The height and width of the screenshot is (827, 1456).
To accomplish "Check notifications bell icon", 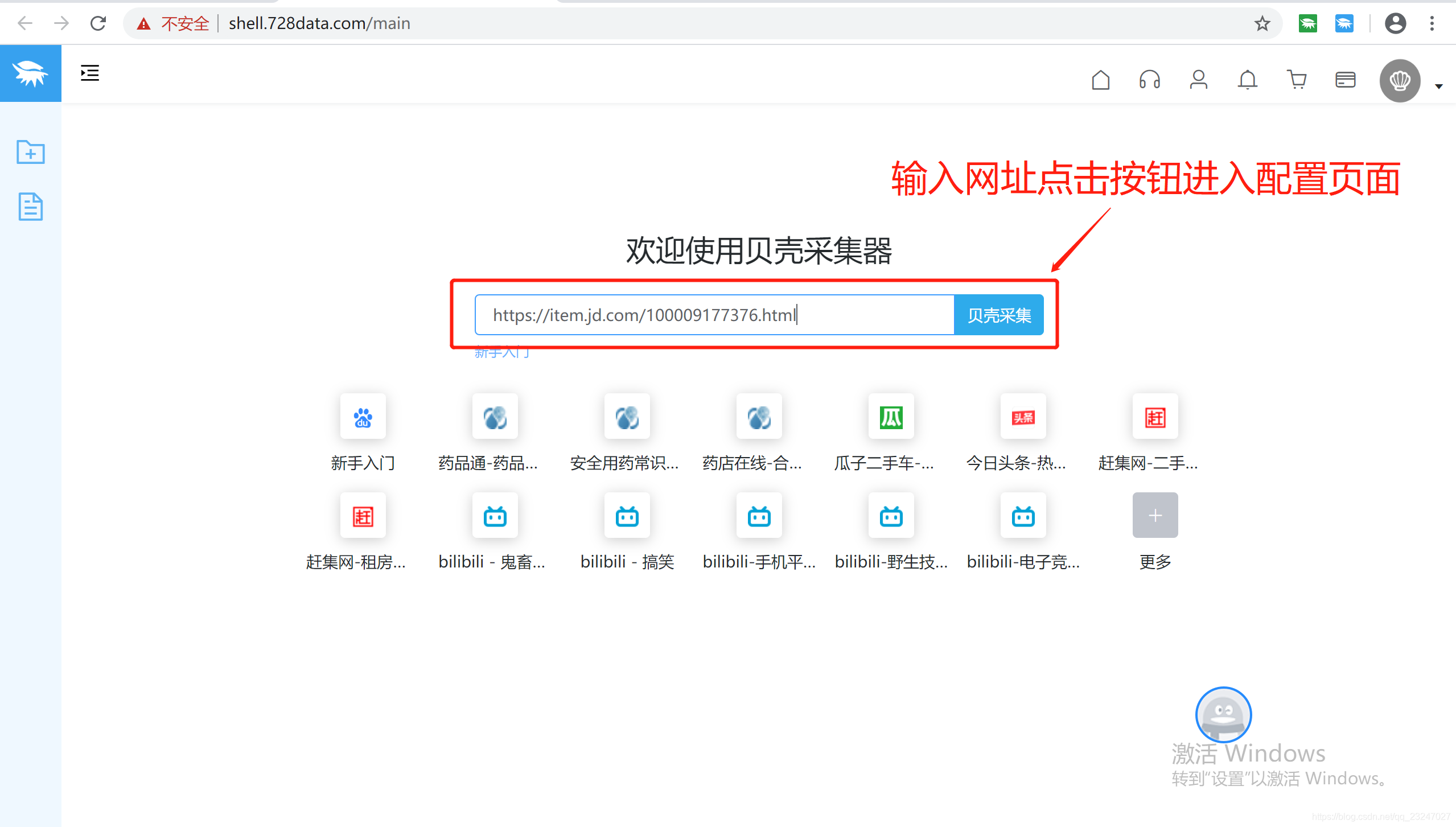I will [x=1247, y=80].
